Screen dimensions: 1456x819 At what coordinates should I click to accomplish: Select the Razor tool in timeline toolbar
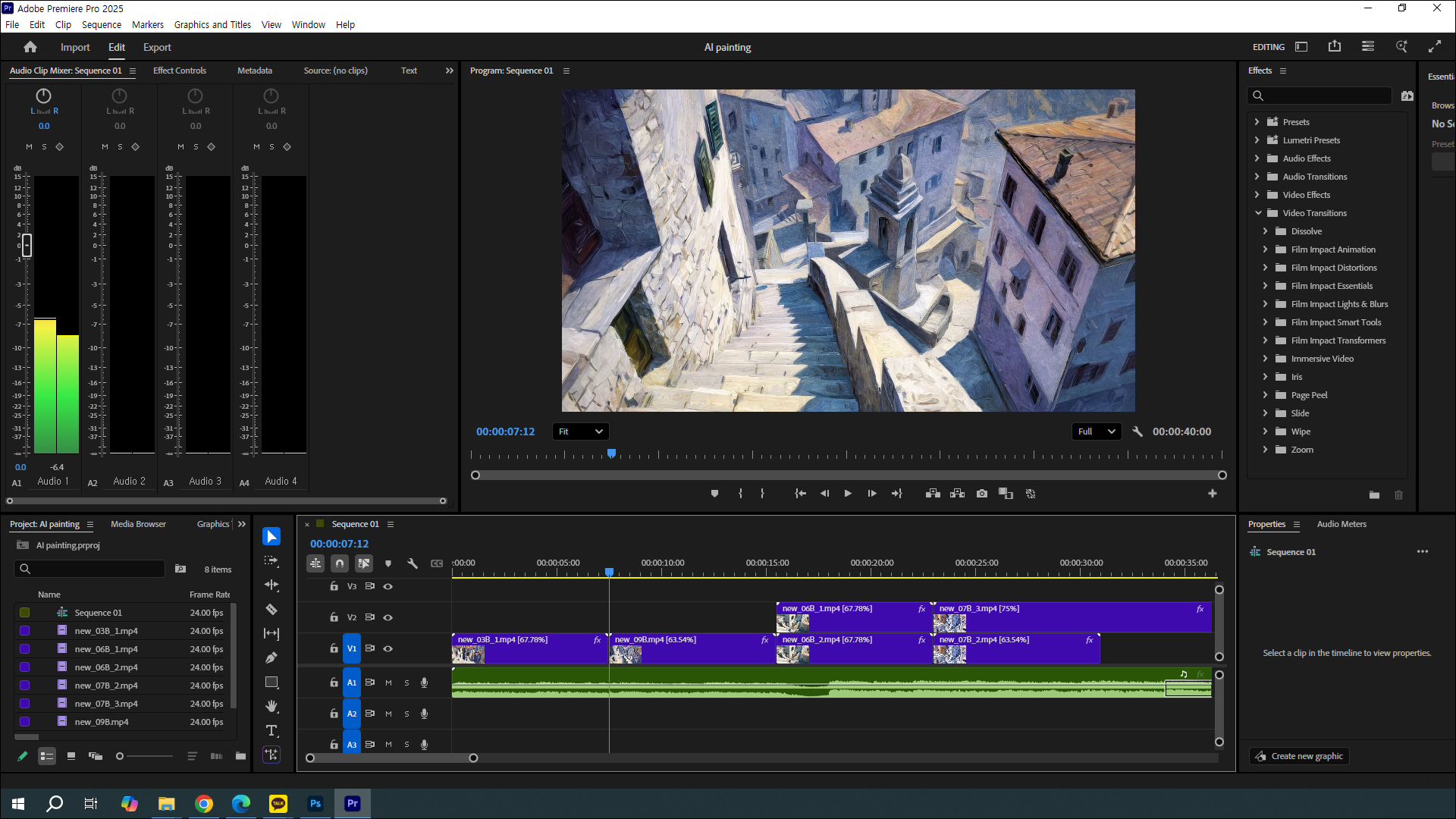271,609
